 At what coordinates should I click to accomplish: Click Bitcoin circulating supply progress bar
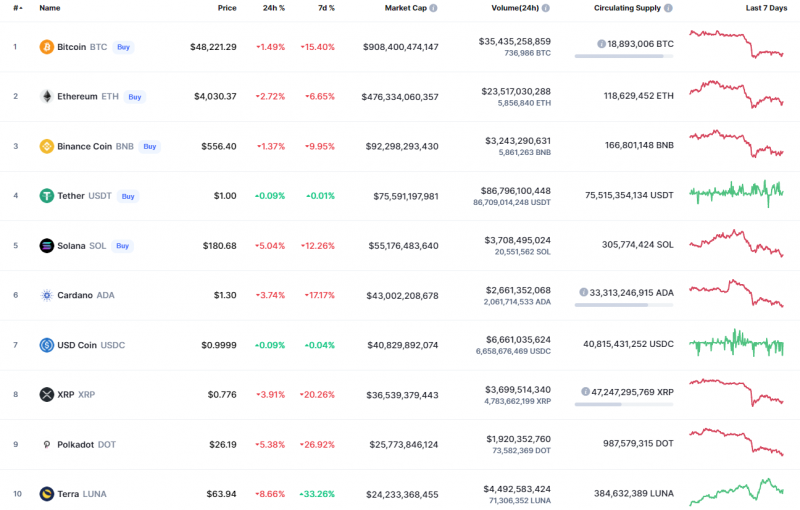tap(623, 56)
